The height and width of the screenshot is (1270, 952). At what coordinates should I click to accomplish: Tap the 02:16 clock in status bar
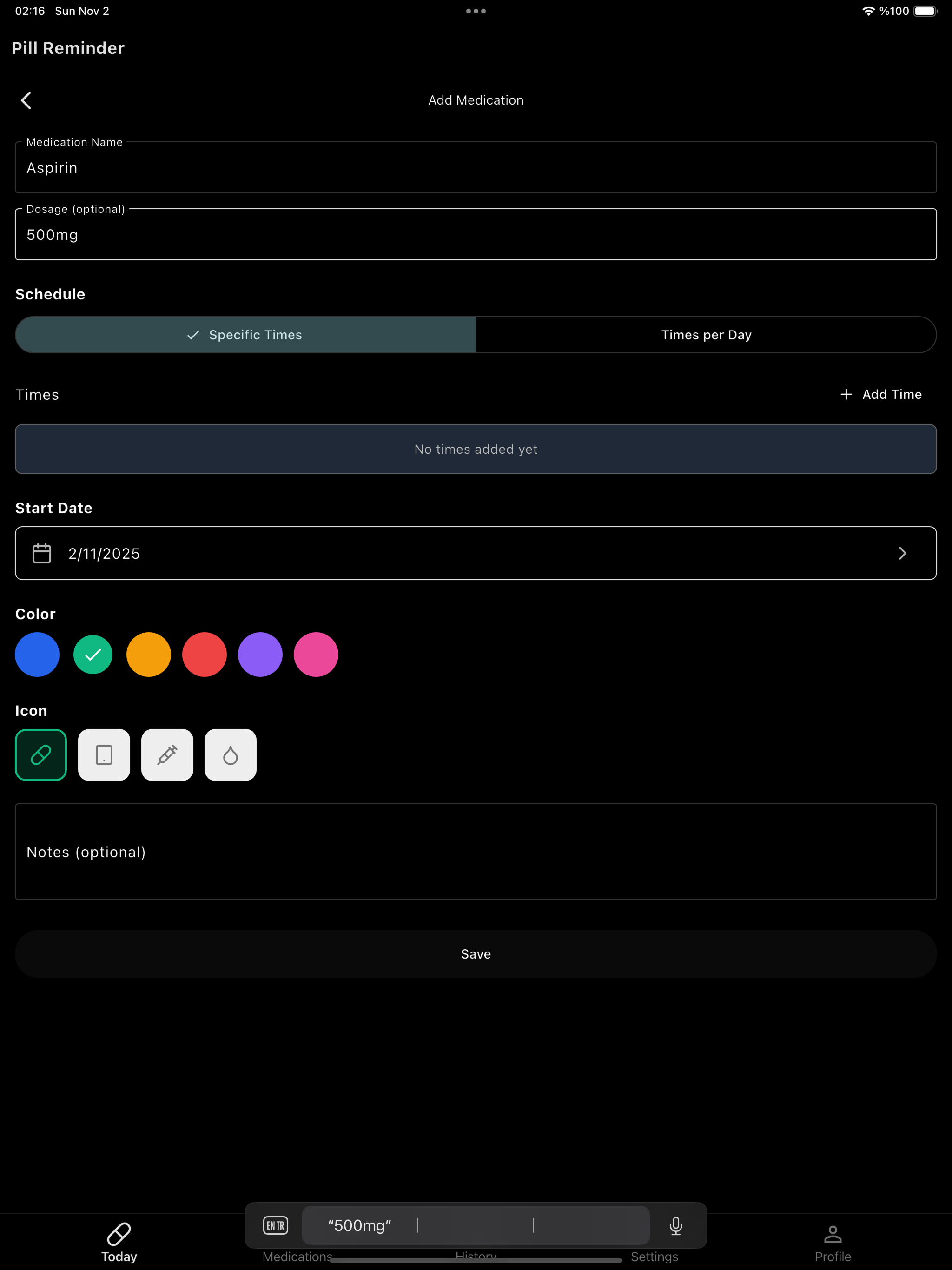tap(30, 11)
